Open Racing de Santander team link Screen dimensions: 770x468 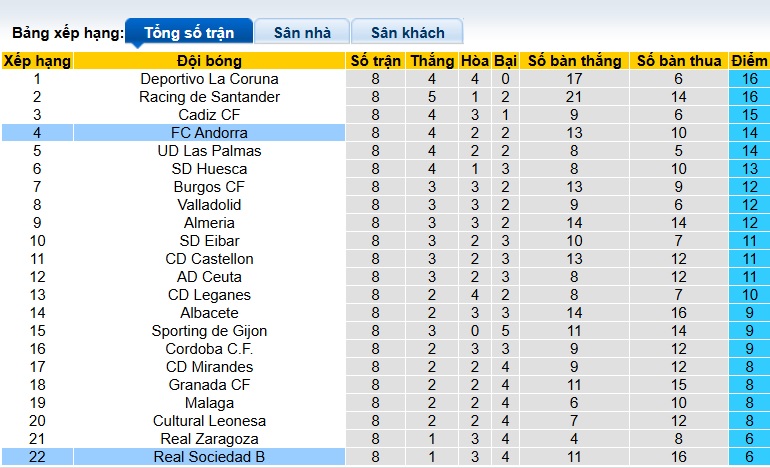[x=209, y=97]
